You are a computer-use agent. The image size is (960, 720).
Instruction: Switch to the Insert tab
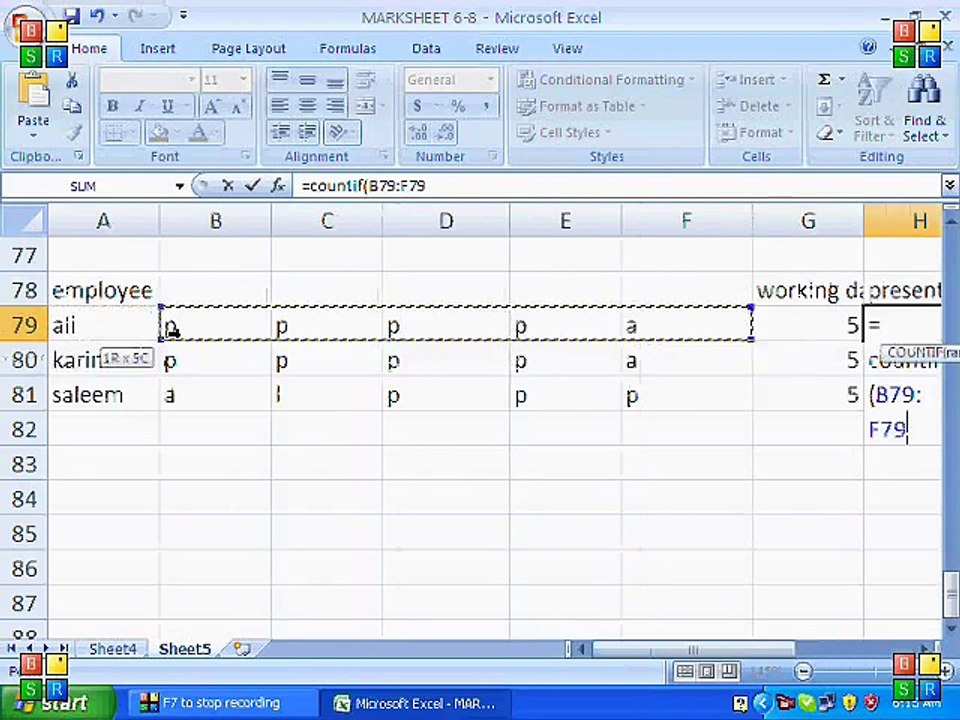[x=157, y=48]
